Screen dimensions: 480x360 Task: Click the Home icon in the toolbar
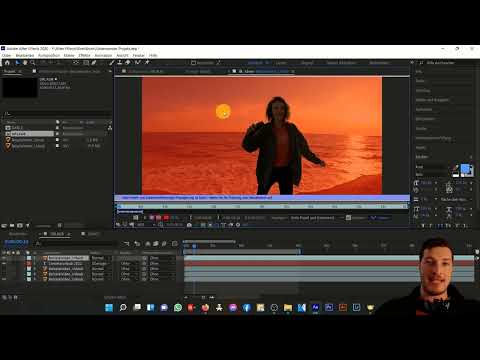click(x=7, y=63)
